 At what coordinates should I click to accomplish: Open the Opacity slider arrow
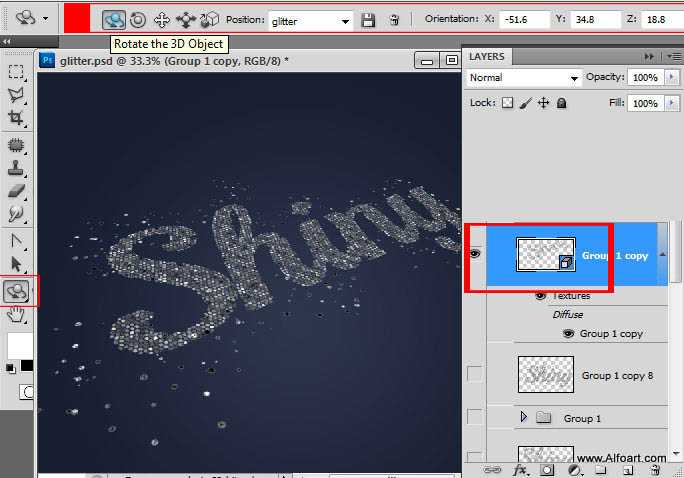[672, 78]
